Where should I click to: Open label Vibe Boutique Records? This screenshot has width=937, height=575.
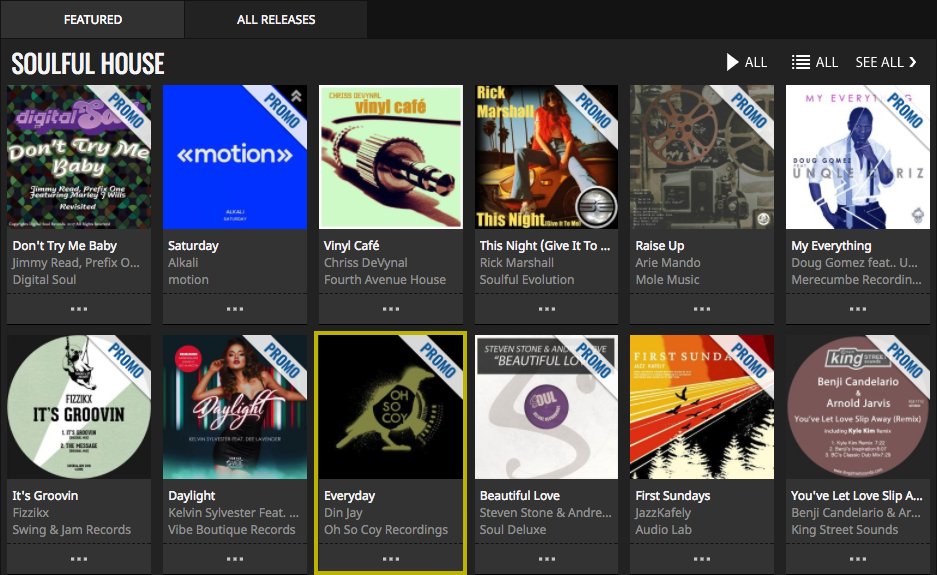232,529
